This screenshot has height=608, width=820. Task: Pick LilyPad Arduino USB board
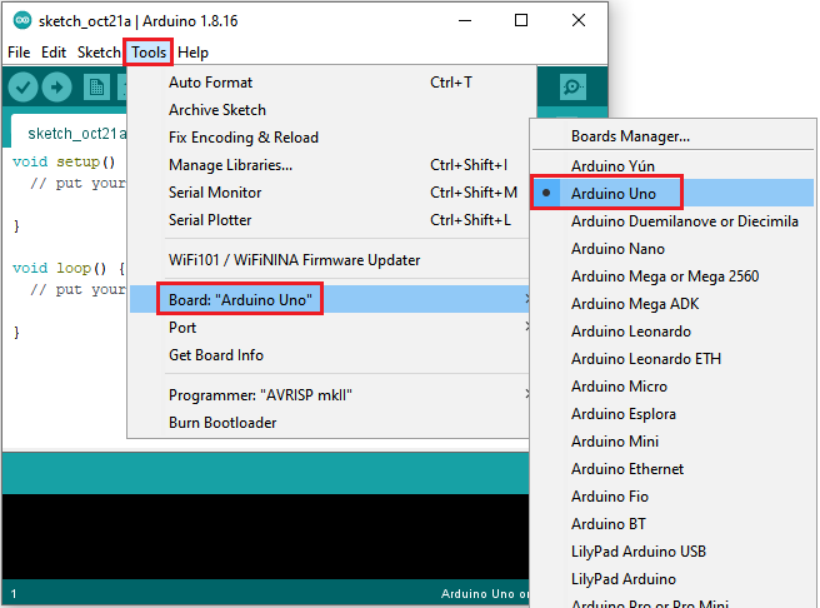click(673, 552)
